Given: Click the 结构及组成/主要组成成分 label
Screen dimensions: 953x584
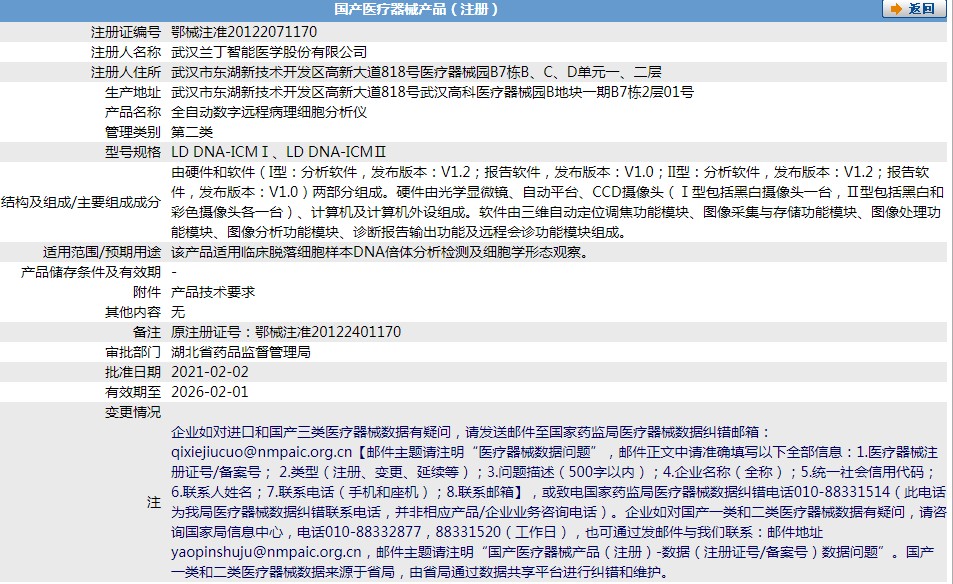Looking at the screenshot, I should pyautogui.click(x=81, y=202).
